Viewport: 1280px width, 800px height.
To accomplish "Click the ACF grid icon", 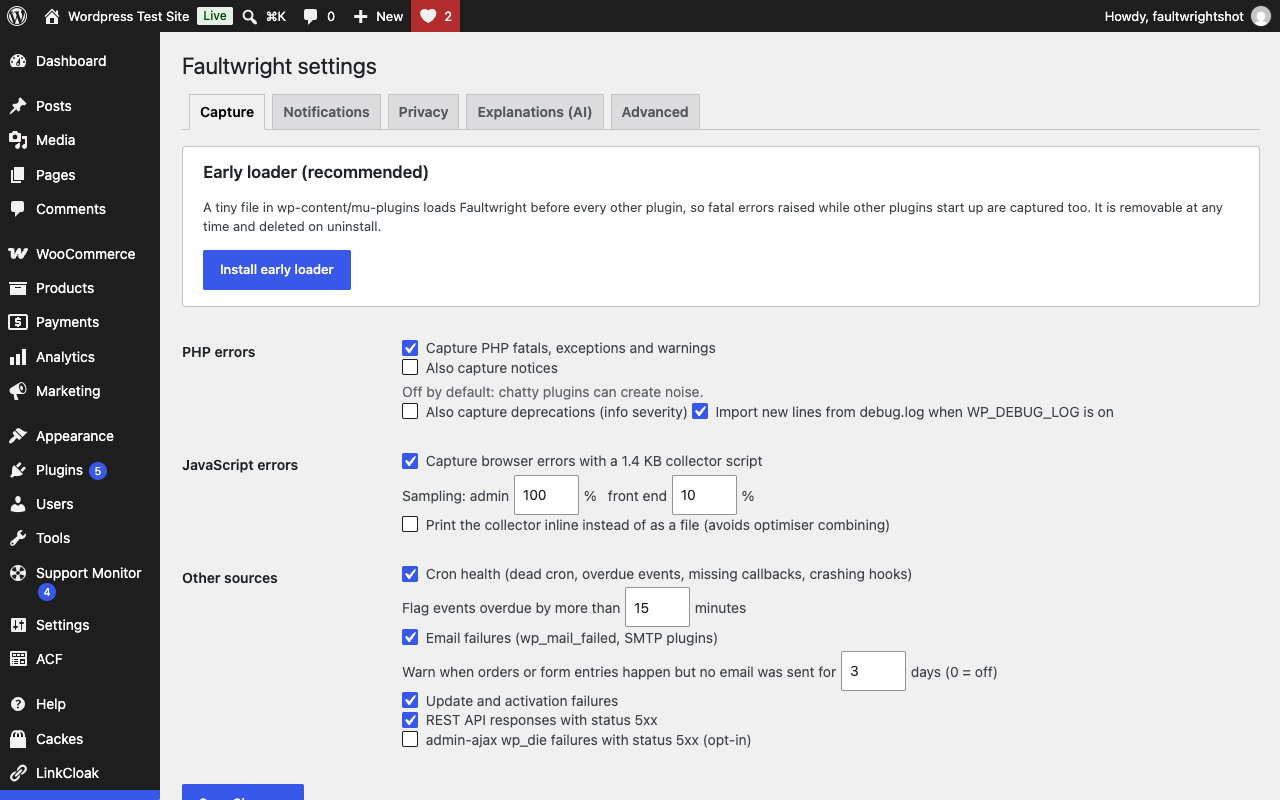I will click(x=18, y=659).
